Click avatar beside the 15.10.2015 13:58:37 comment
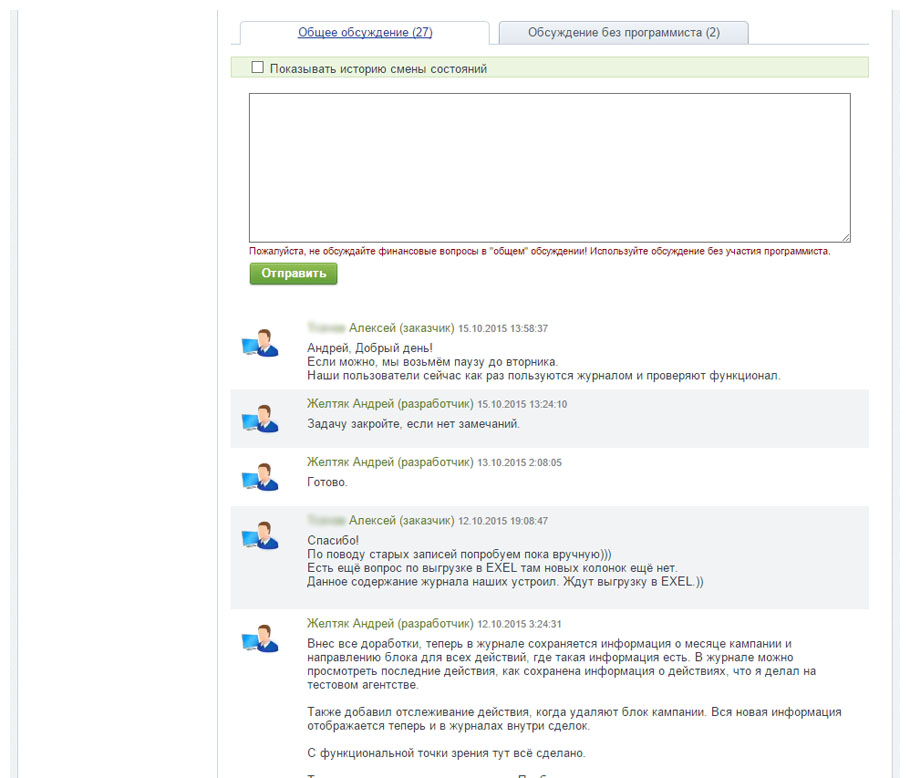This screenshot has height=778, width=910. pyautogui.click(x=260, y=343)
